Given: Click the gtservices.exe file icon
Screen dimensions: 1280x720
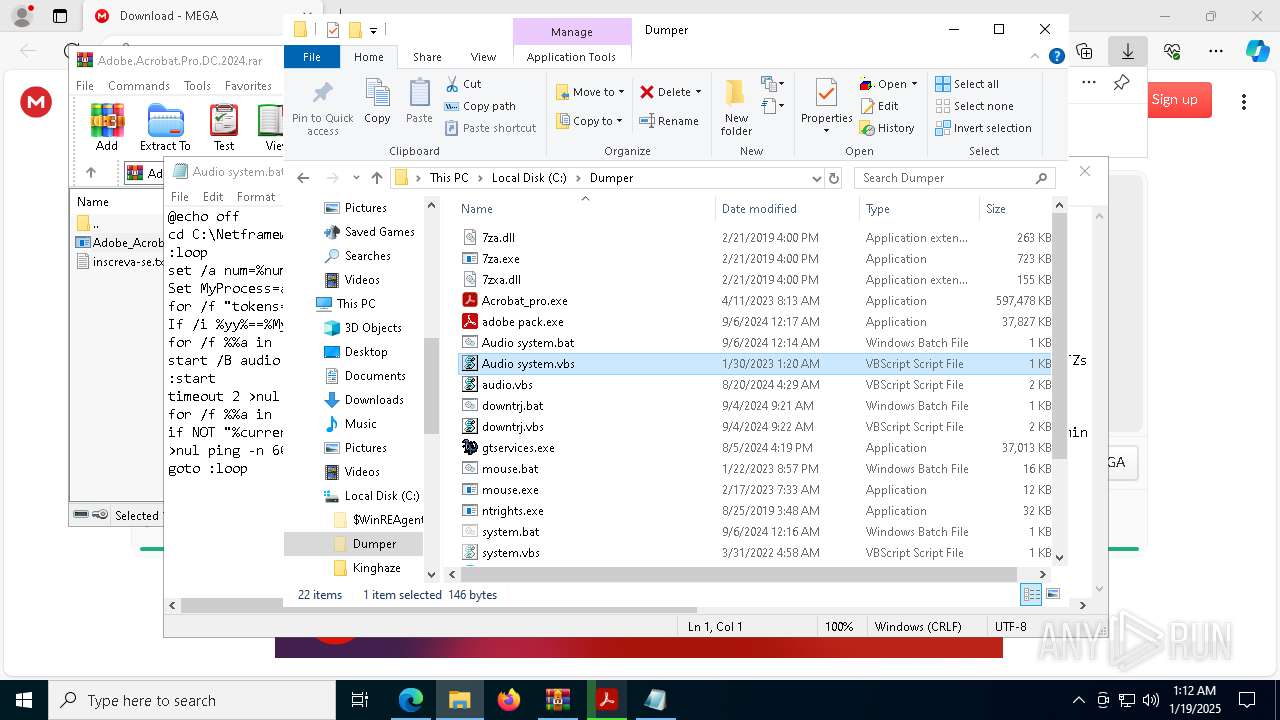Looking at the screenshot, I should coord(469,448).
